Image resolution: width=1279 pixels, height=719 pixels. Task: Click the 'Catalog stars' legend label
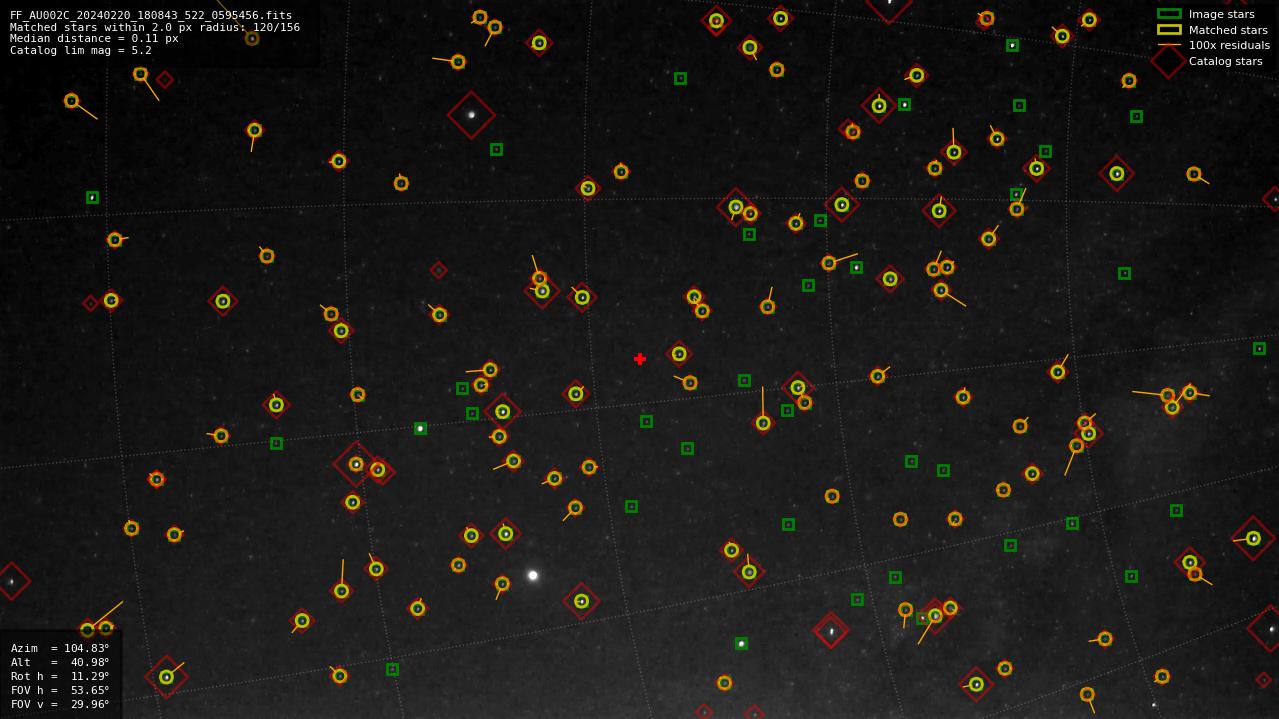click(1226, 61)
